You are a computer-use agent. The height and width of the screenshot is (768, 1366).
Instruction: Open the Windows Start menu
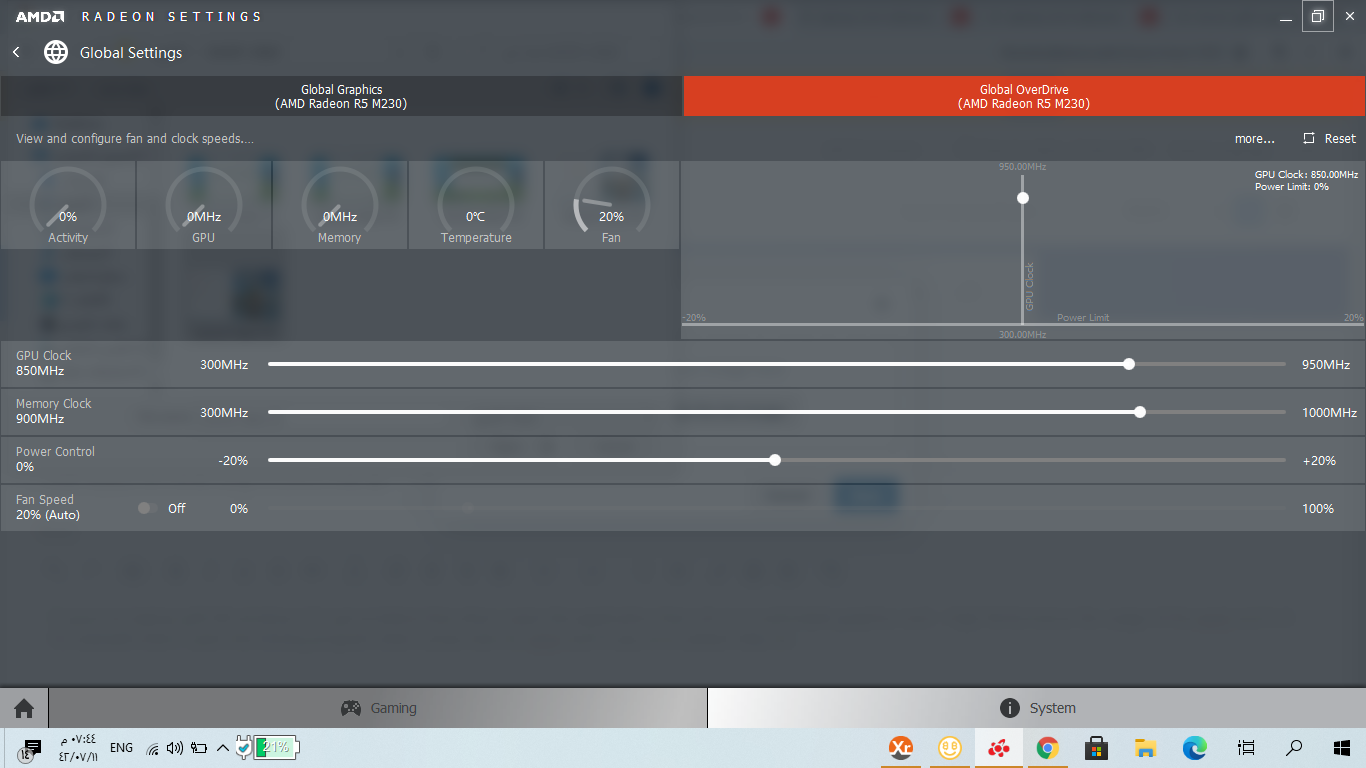[1342, 747]
